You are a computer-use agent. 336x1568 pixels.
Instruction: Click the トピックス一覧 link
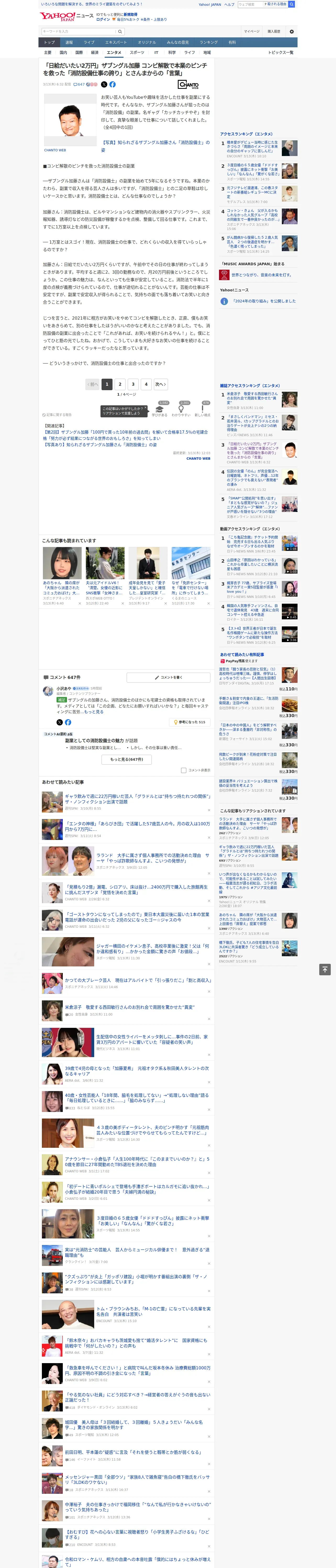(281, 52)
